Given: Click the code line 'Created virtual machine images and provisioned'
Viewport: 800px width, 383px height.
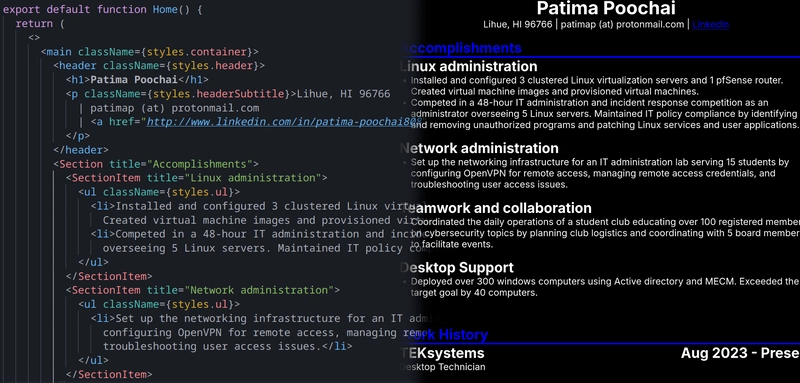Looking at the screenshot, I should 262,220.
